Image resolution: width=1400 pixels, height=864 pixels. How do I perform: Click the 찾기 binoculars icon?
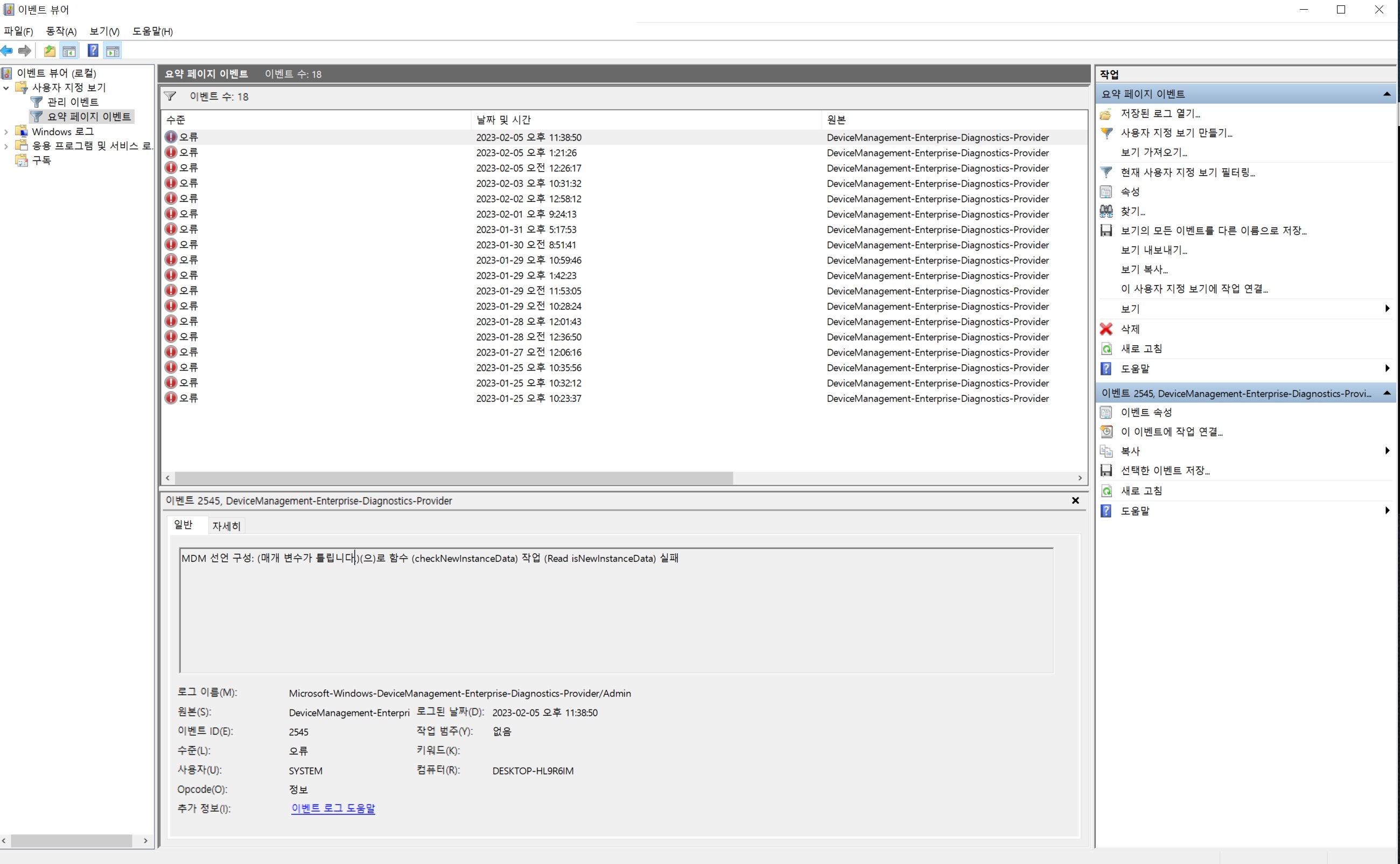click(1106, 211)
